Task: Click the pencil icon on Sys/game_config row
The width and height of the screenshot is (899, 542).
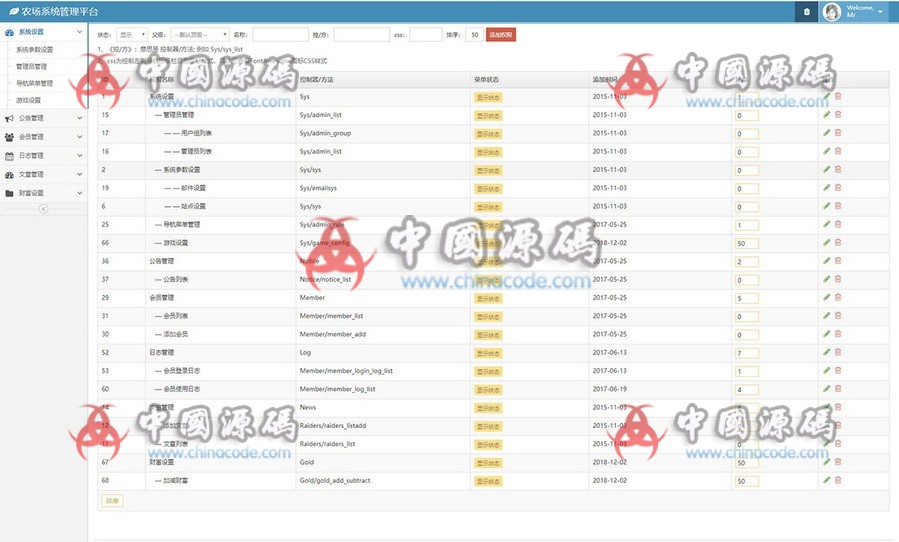Action: point(826,242)
